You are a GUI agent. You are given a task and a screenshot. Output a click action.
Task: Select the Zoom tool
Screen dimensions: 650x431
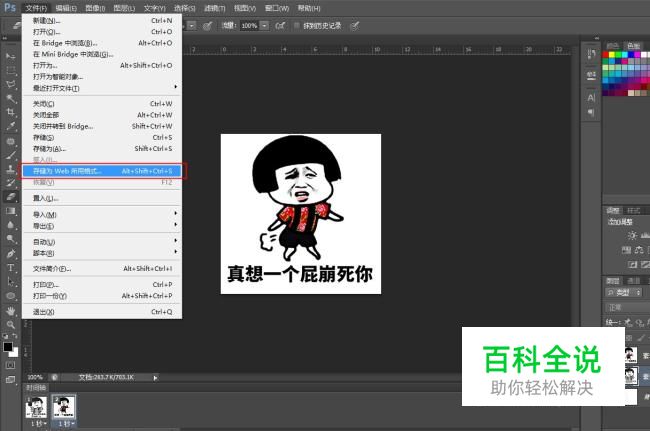pos(10,324)
